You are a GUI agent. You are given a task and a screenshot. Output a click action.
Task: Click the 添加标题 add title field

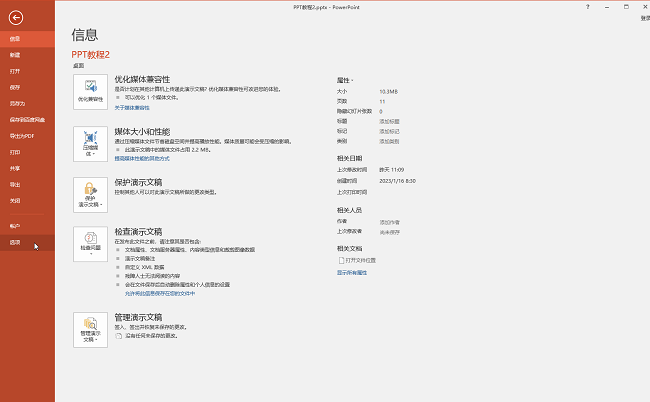389,121
